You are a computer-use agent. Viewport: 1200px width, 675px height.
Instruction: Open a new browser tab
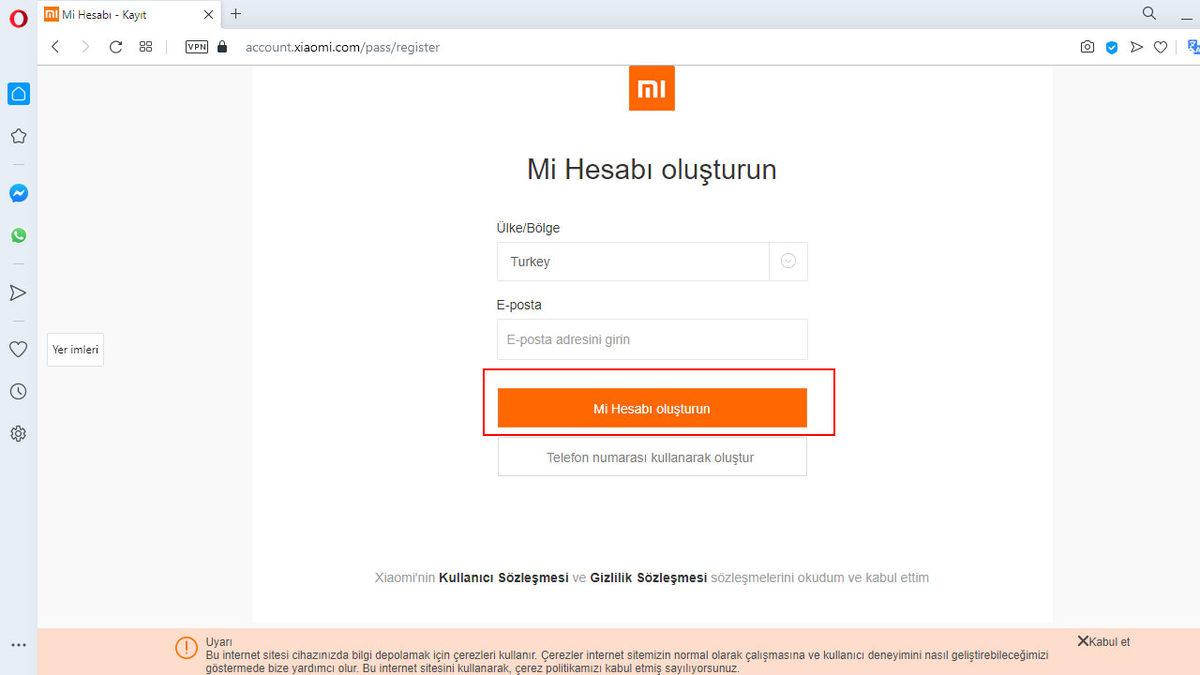234,14
